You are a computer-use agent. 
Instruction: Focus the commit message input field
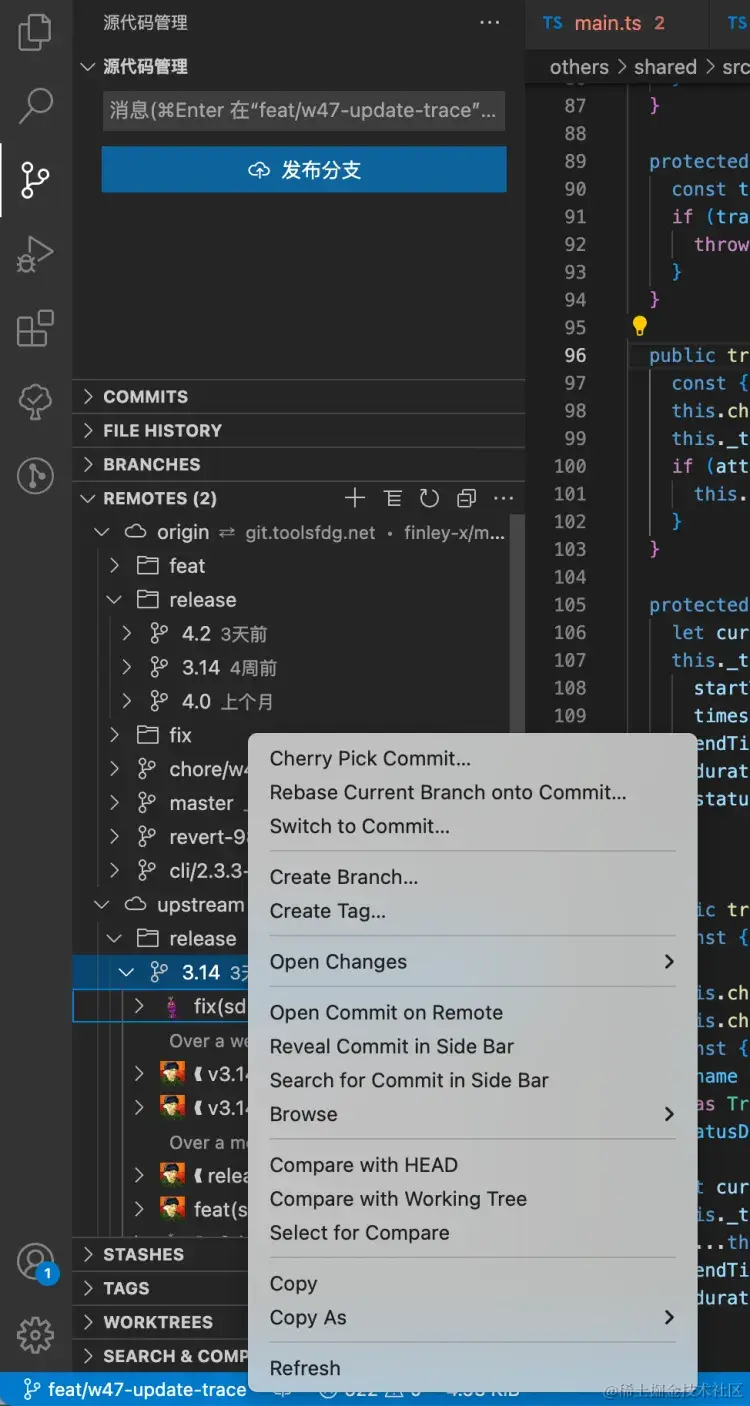pos(303,111)
